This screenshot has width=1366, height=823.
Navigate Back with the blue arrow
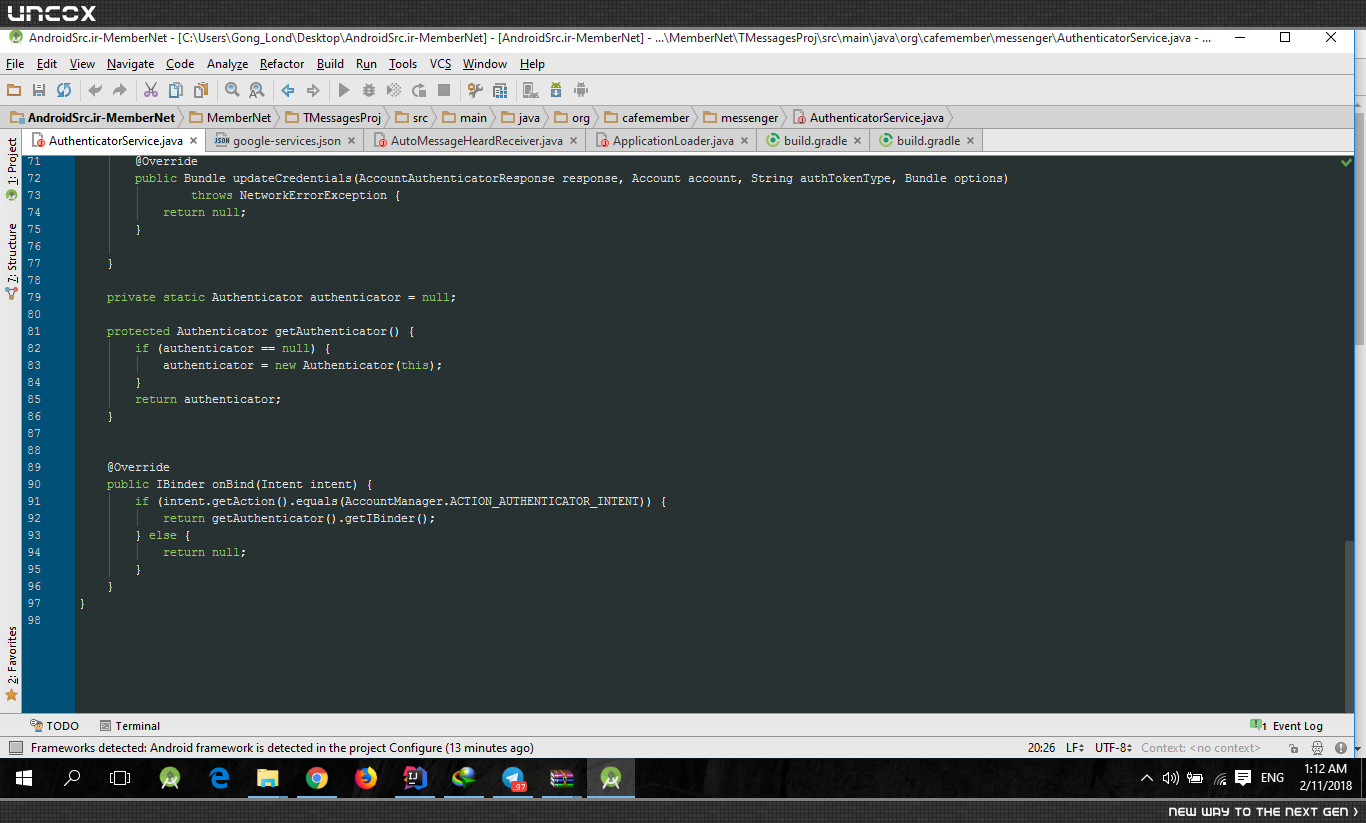coord(287,90)
